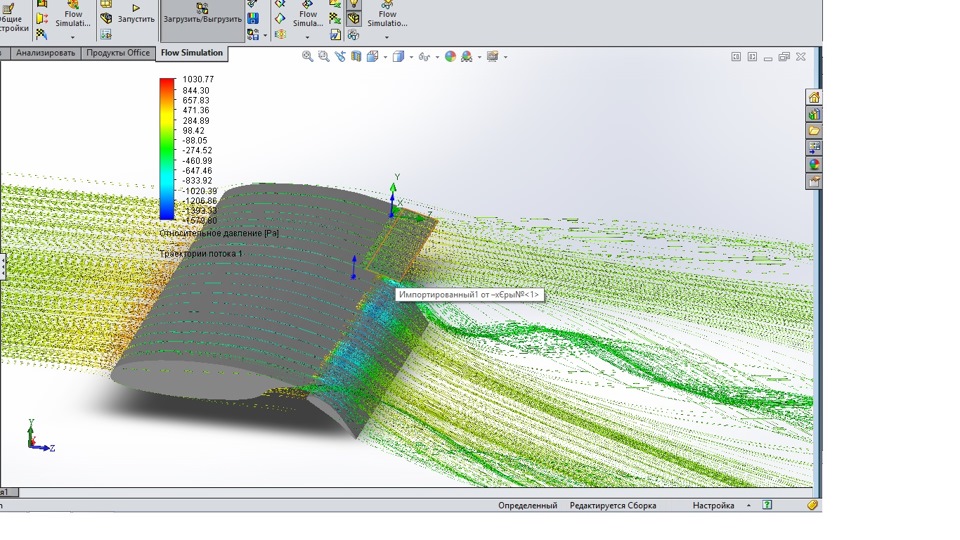Expand the Hide/Show Items glasses dropdown
Image resolution: width=960 pixels, height=540 pixels.
click(x=438, y=58)
